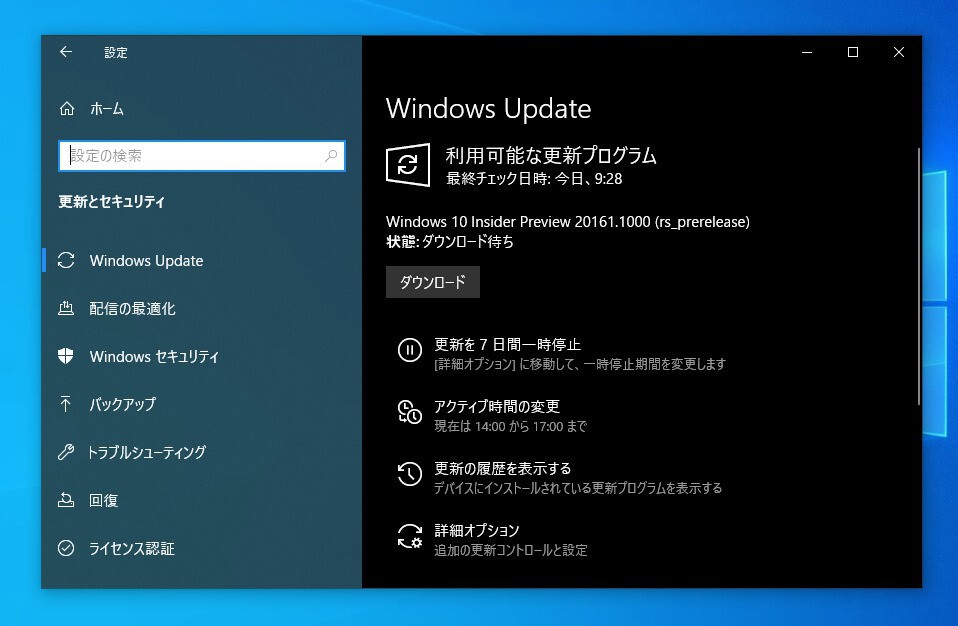Open トラブルシューティング page
The image size is (958, 626).
click(147, 453)
